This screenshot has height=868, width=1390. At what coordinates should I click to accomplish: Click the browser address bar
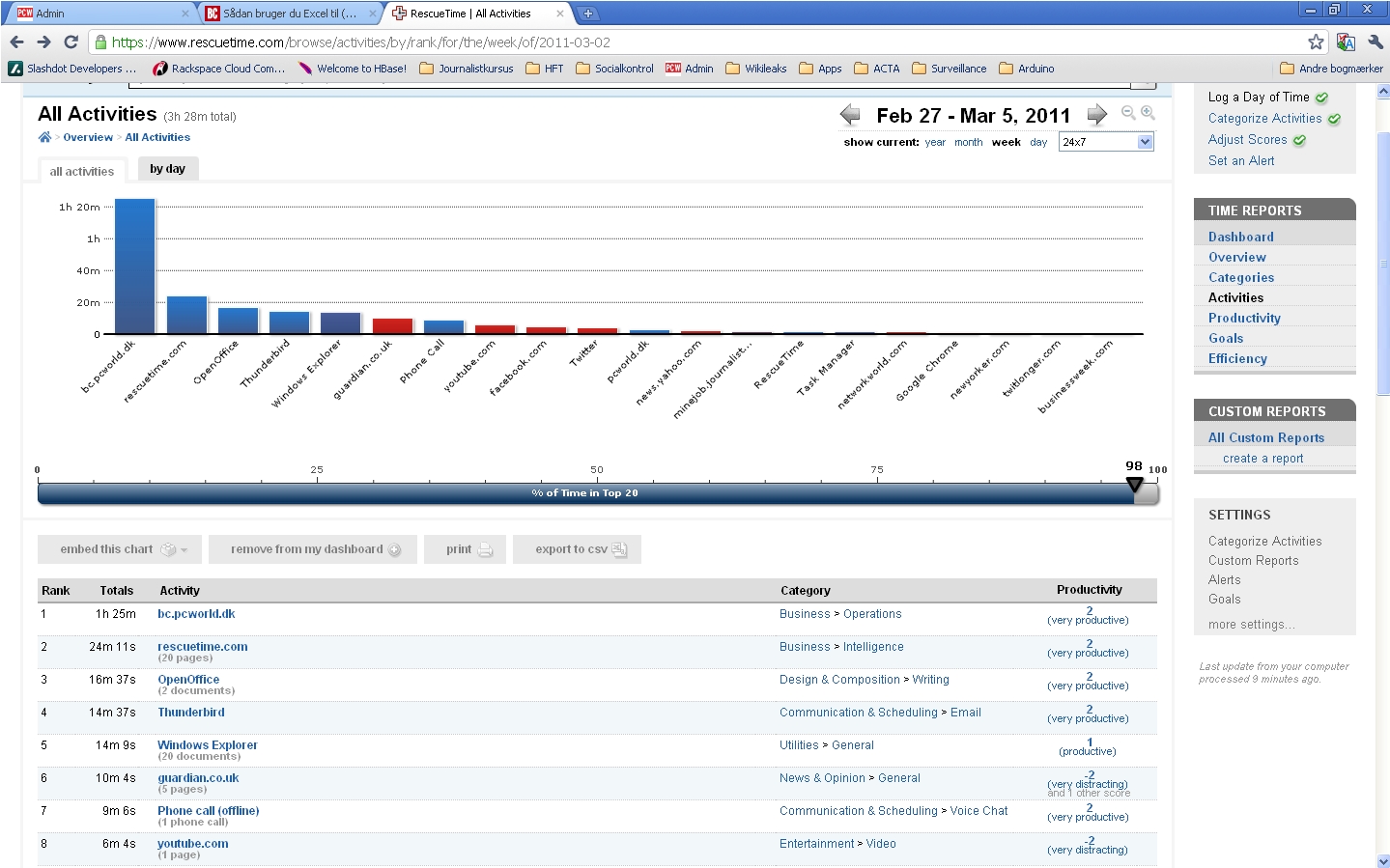coord(676,42)
